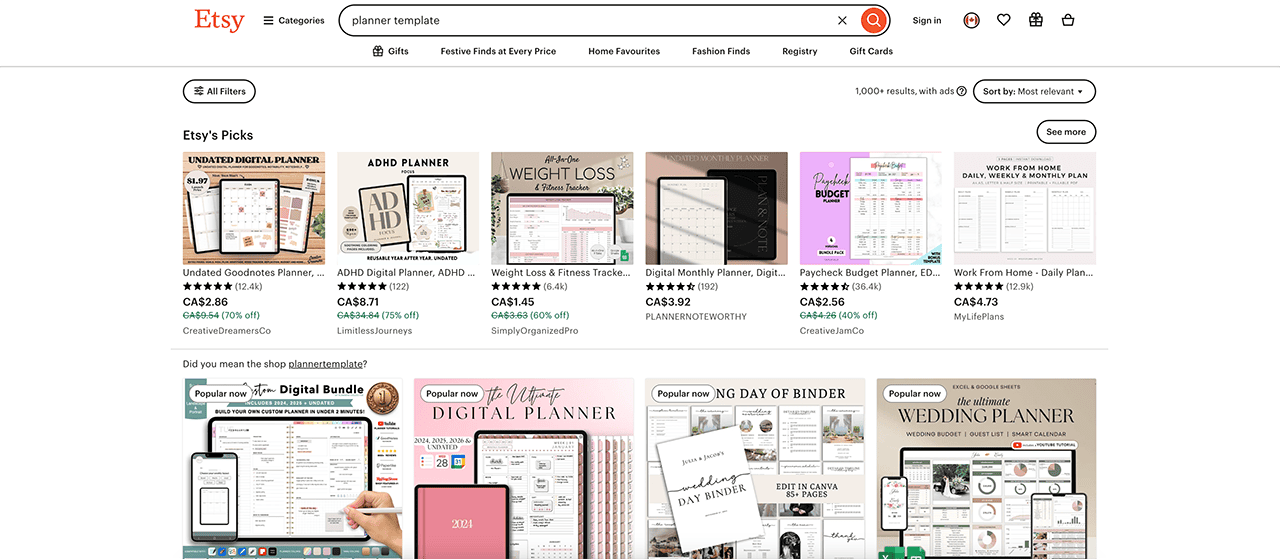Open Registry nav item
This screenshot has height=559, width=1280.
coord(800,51)
